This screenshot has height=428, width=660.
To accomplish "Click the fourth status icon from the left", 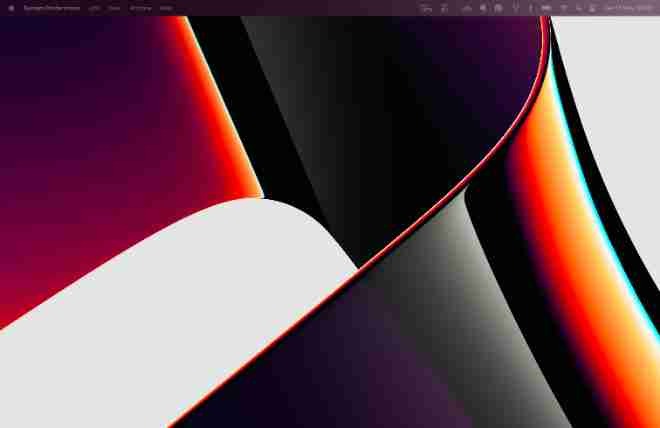I will (483, 8).
